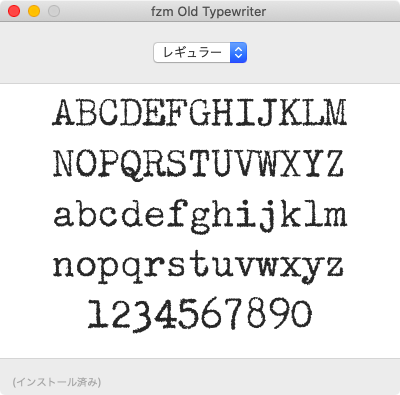Click the nopqrstuvwxyz lowercase preview line

coord(198,267)
